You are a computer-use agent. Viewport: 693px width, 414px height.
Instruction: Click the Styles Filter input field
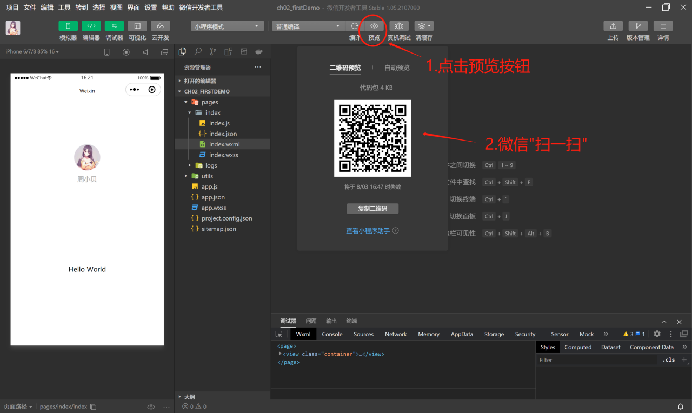click(x=598, y=360)
